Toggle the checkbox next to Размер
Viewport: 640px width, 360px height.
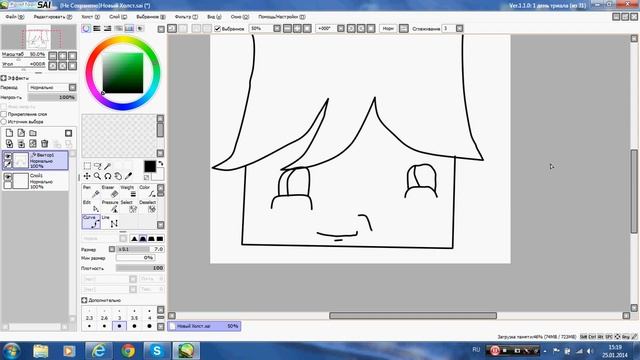coord(112,249)
